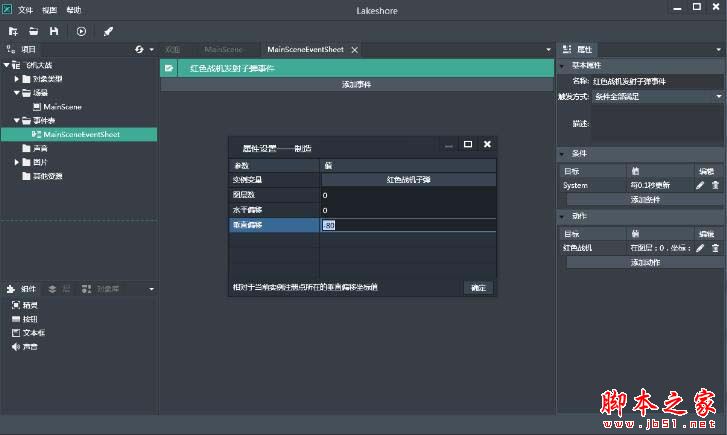Screen dimensions: 727x435
Task: Click the trash icon in System condition row
Action: click(715, 186)
